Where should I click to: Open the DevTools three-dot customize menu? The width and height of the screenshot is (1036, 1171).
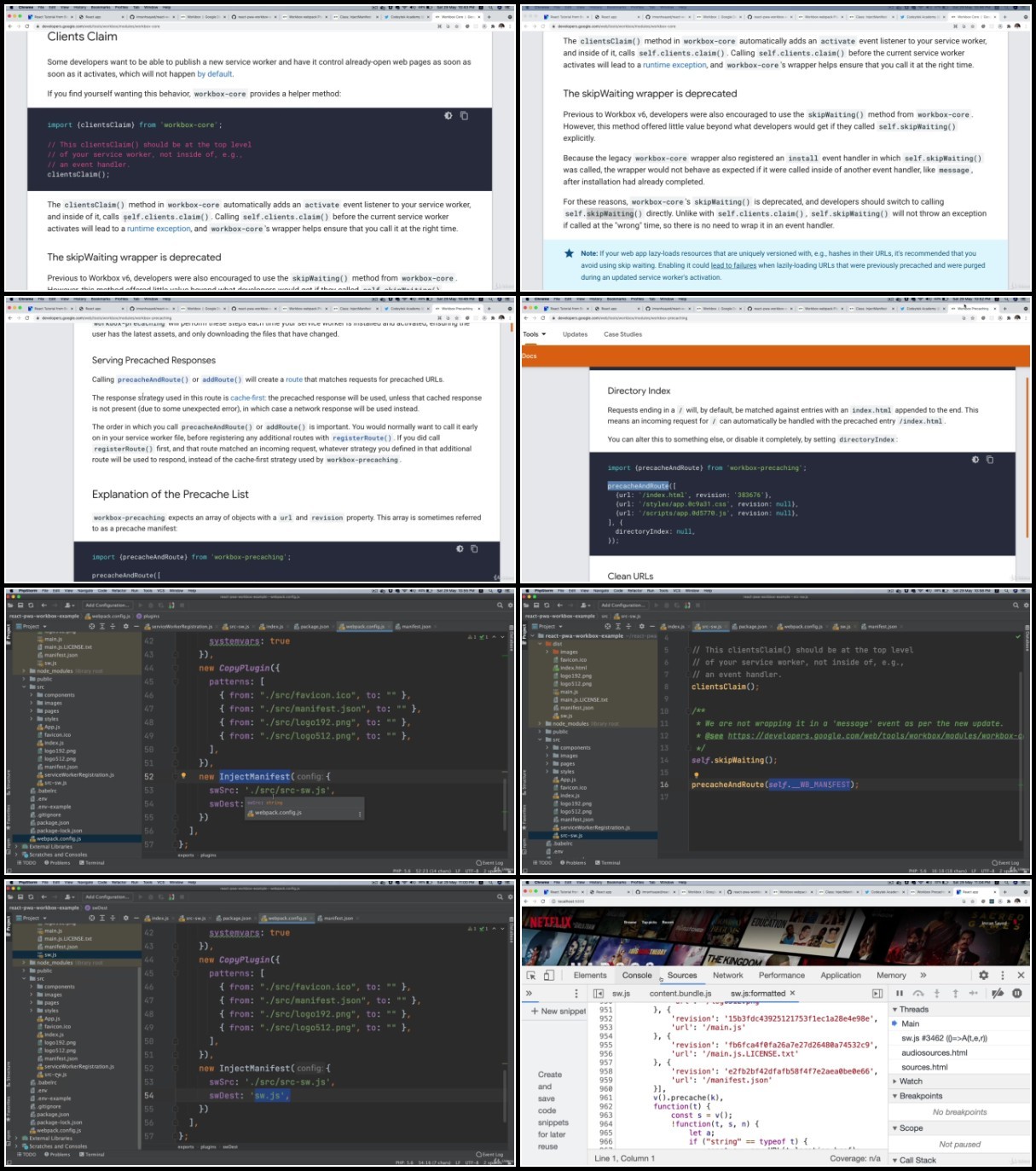pos(1002,975)
